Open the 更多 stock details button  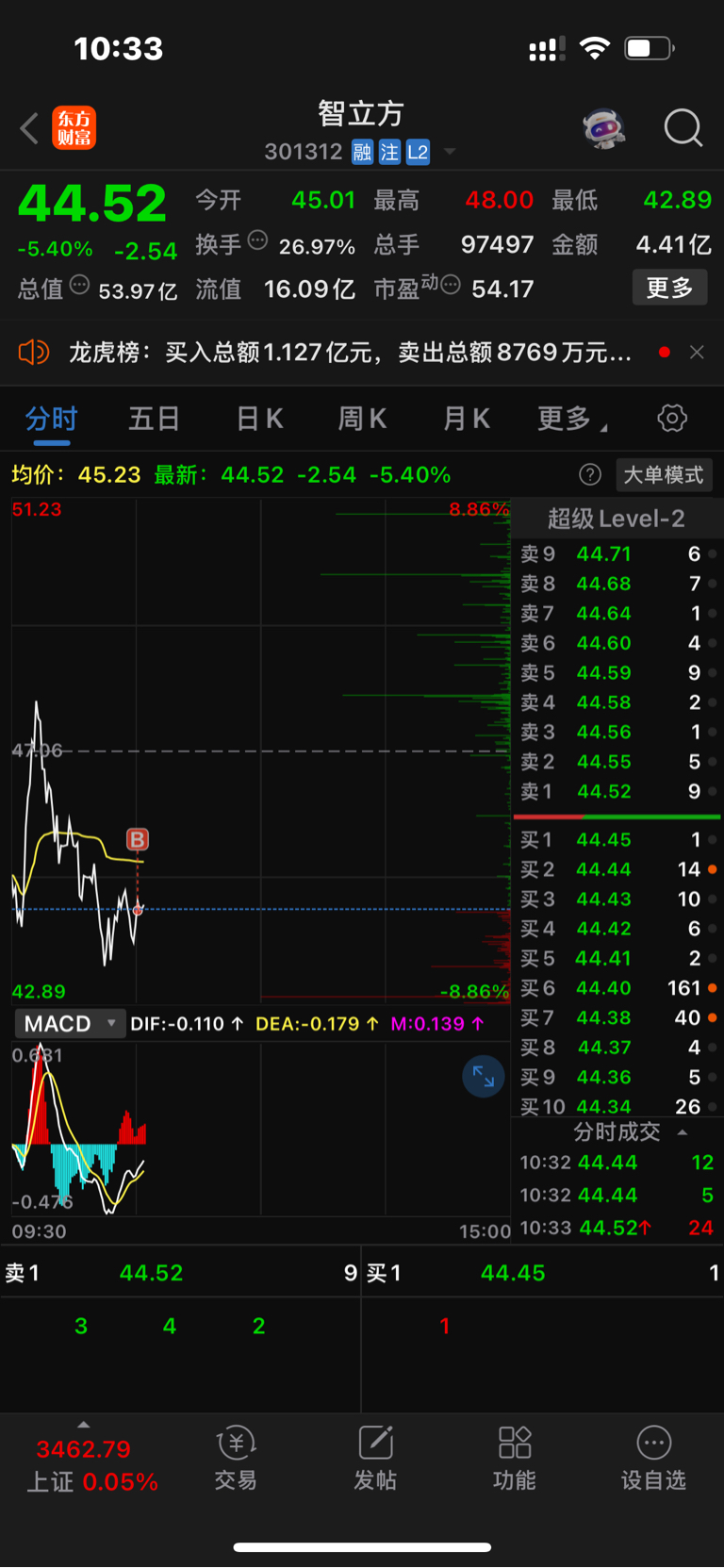[x=669, y=288]
